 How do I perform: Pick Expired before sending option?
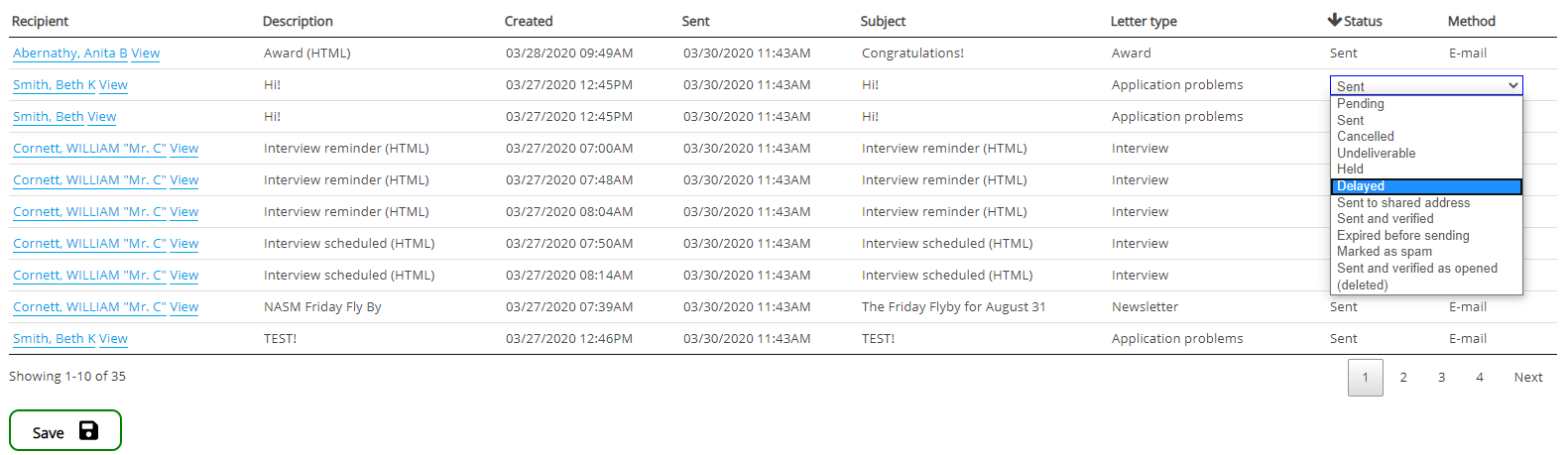tap(1402, 236)
